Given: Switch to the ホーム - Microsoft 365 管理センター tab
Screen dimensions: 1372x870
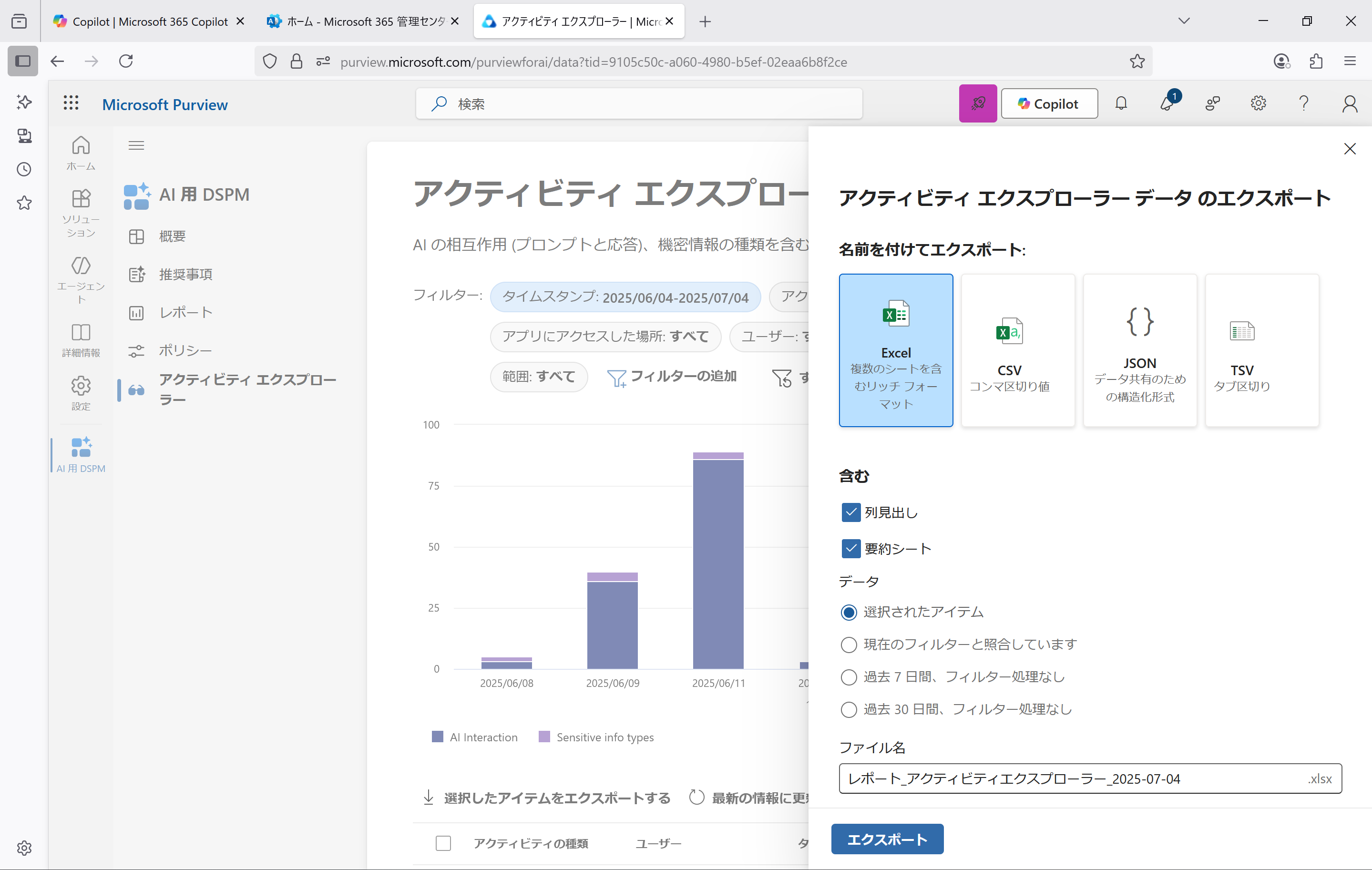Looking at the screenshot, I should [359, 21].
